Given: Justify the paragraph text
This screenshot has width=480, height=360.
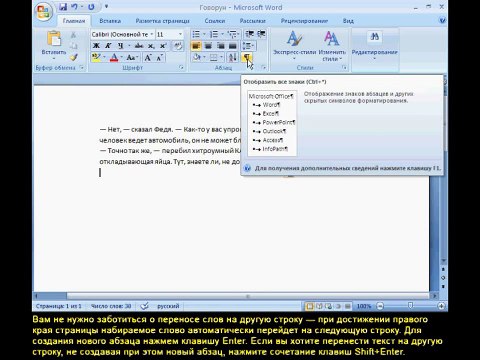Looking at the screenshot, I should point(233,46).
